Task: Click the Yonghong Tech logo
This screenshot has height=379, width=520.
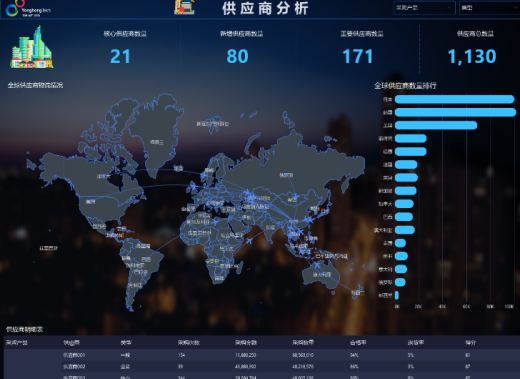Action: [x=28, y=9]
